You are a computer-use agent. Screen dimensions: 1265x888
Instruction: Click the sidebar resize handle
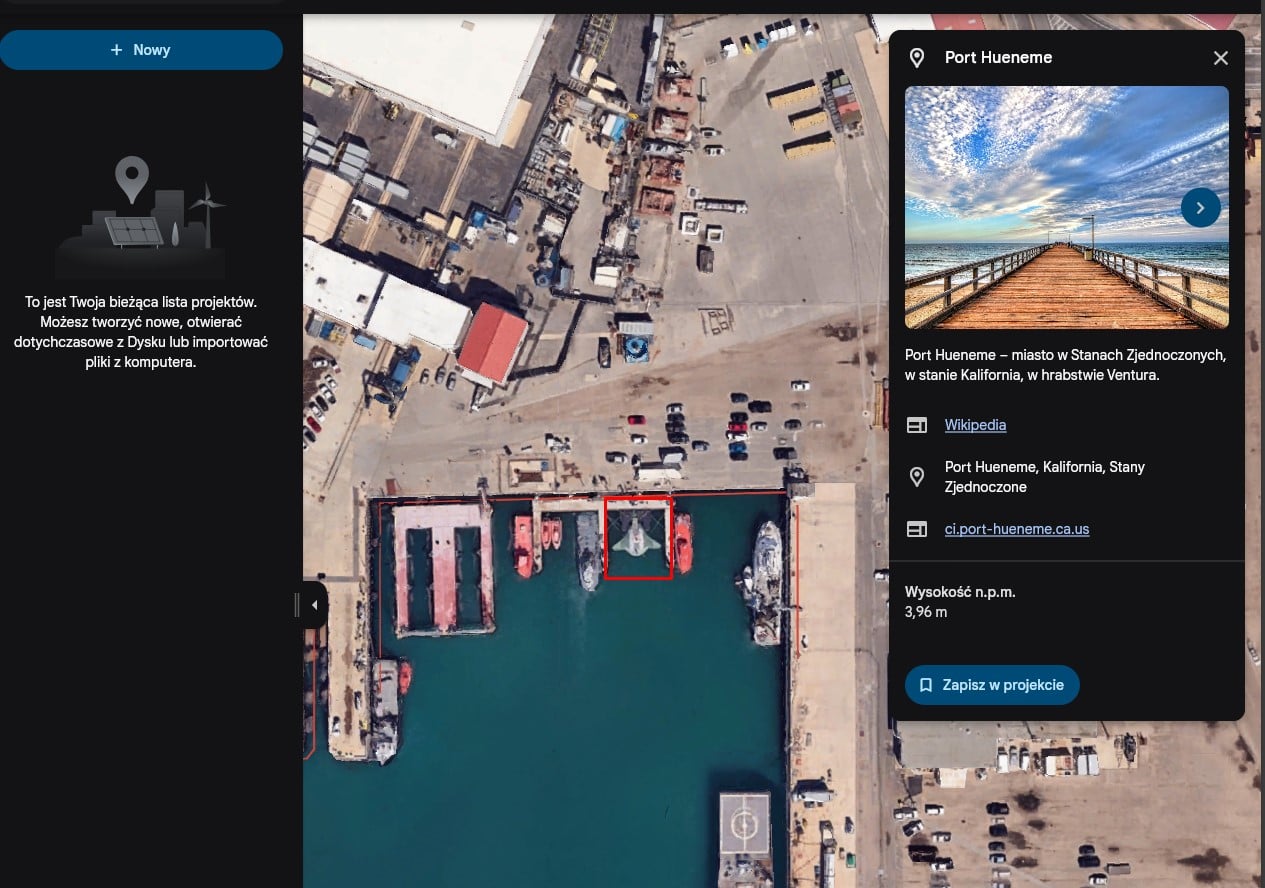tap(297, 605)
